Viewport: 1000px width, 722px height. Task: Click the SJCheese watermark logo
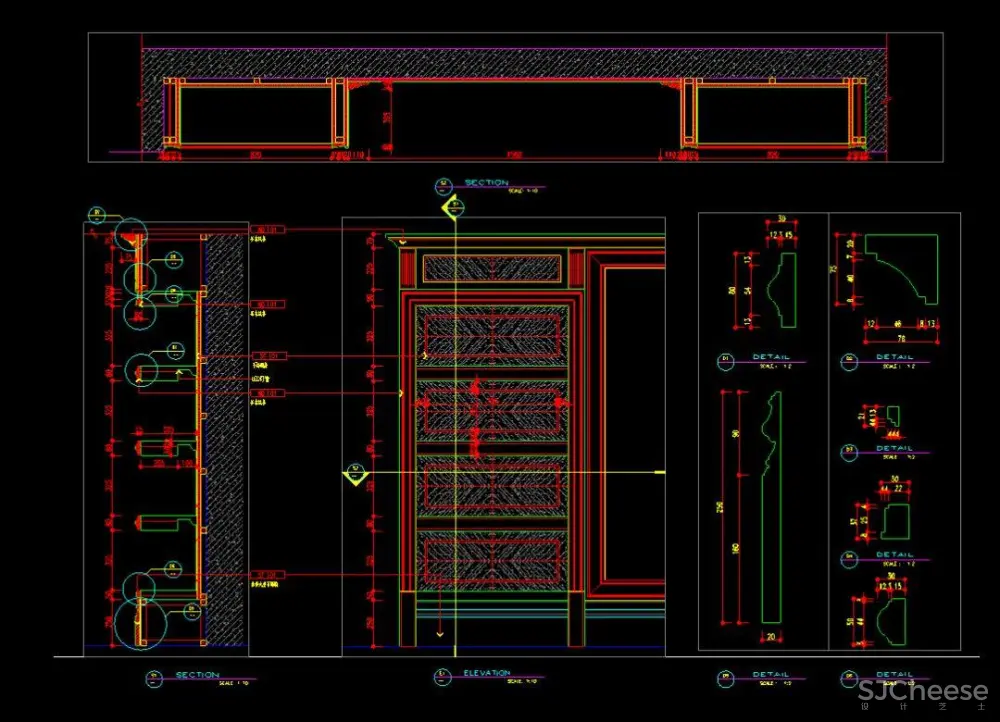923,693
